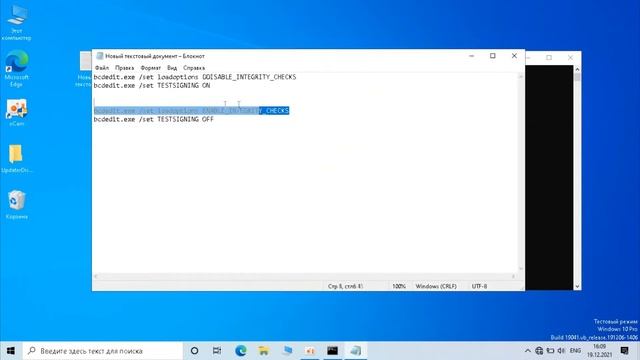Image resolution: width=640 pixels, height=360 pixels.
Task: Maximize the Notepad window
Action: 493,56
